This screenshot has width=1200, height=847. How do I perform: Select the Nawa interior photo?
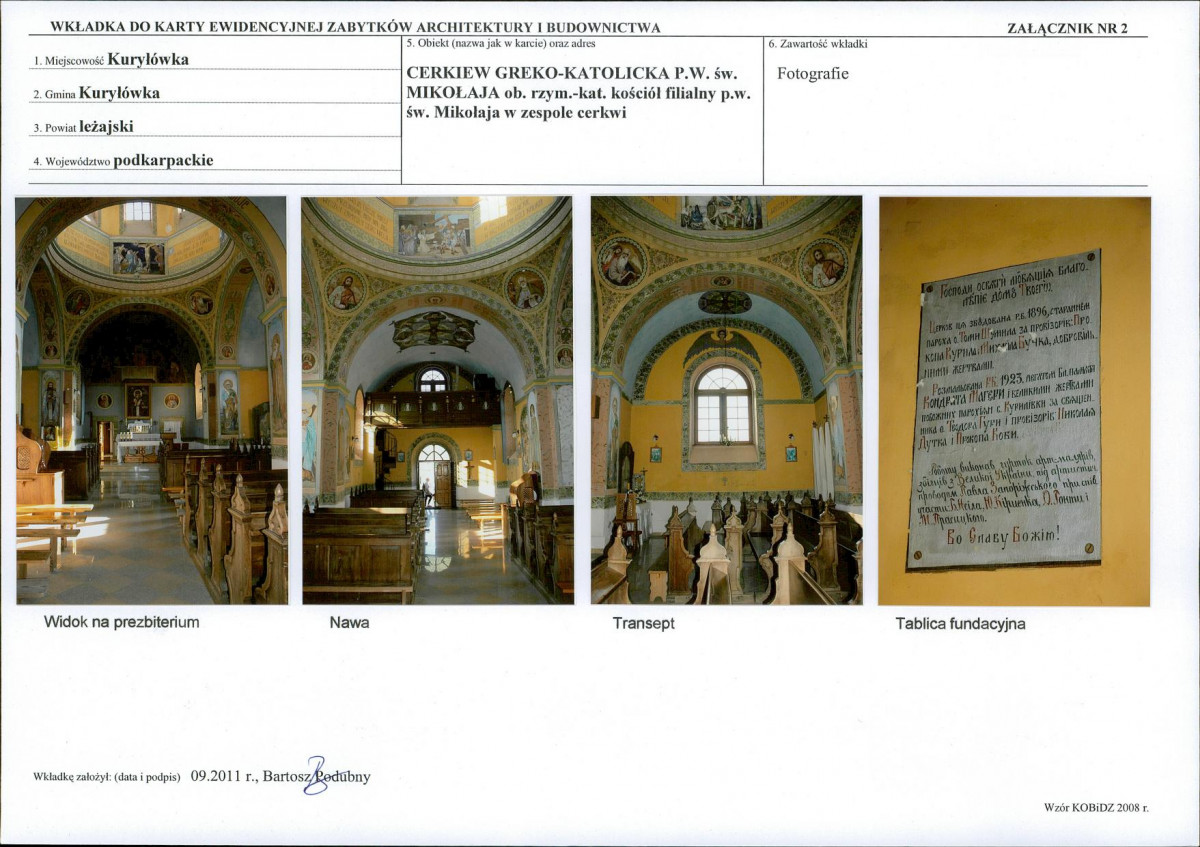(x=437, y=400)
